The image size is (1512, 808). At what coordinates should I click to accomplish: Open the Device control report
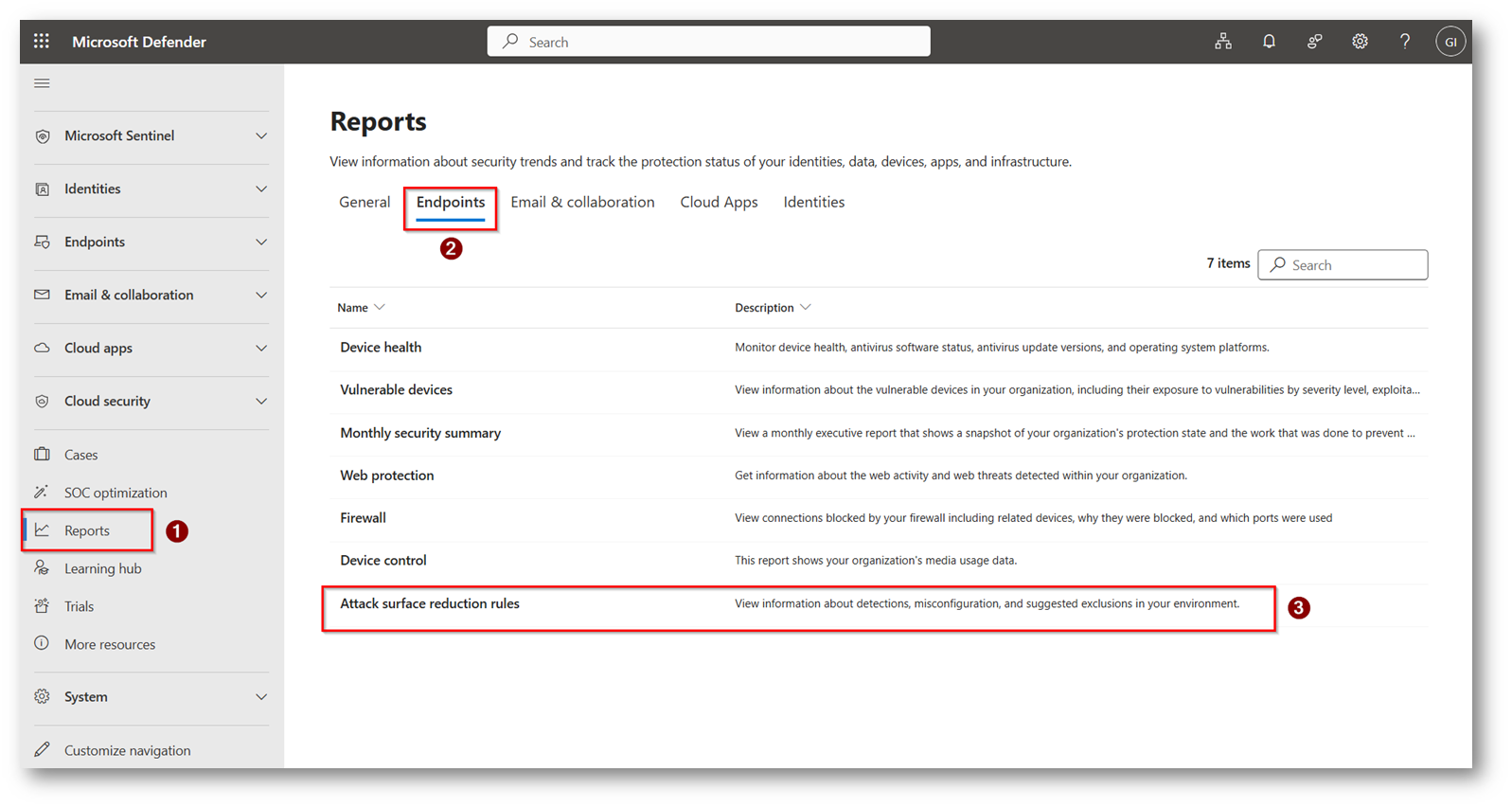(382, 561)
